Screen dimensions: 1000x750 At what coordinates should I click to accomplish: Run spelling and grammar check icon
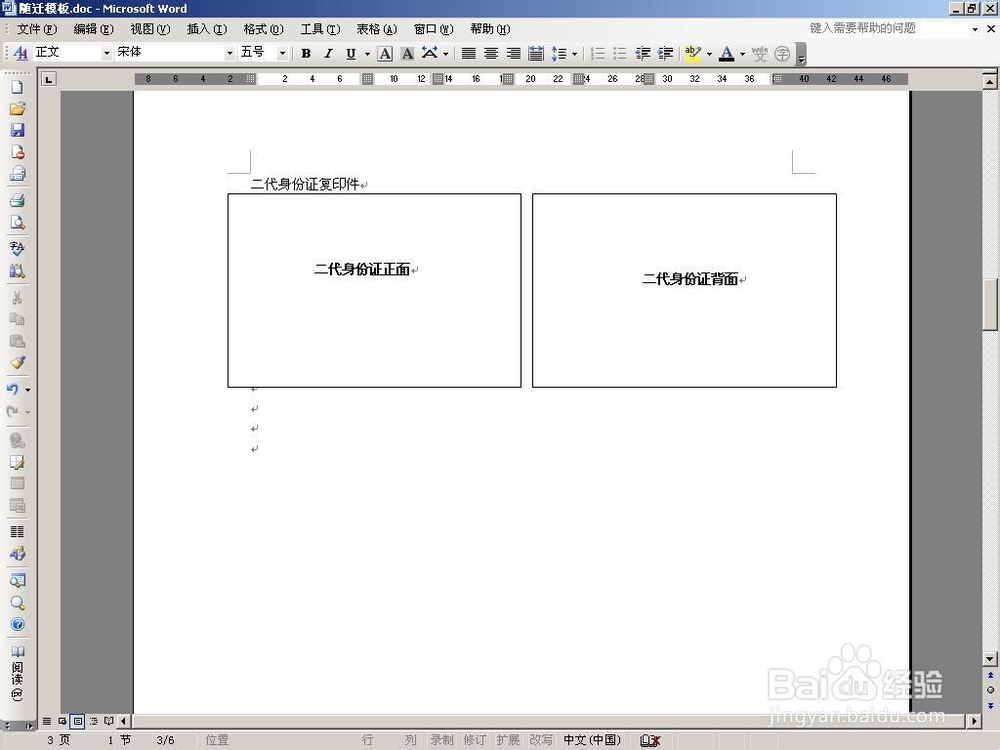pos(17,247)
